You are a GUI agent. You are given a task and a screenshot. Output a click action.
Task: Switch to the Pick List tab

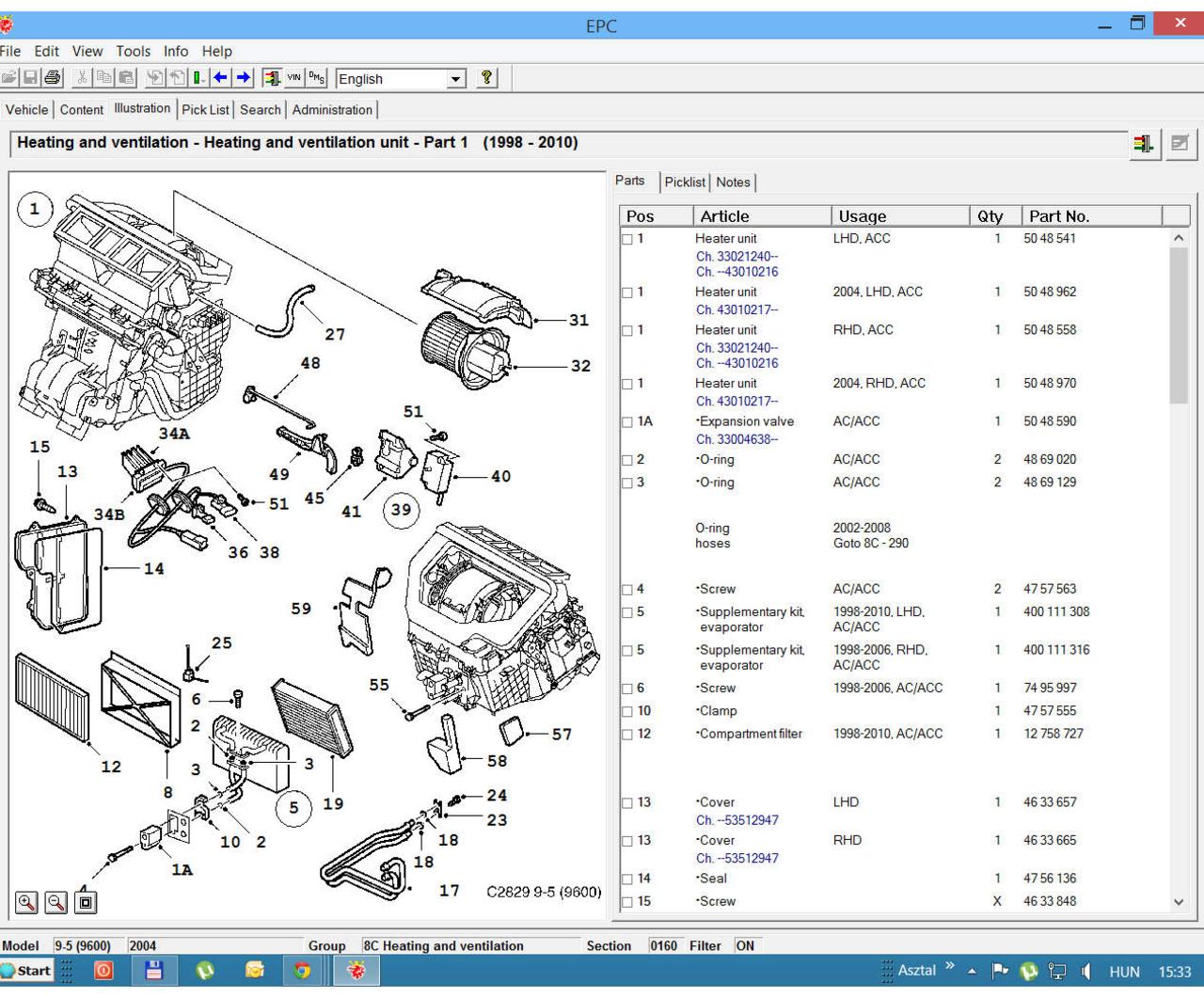pyautogui.click(x=205, y=110)
